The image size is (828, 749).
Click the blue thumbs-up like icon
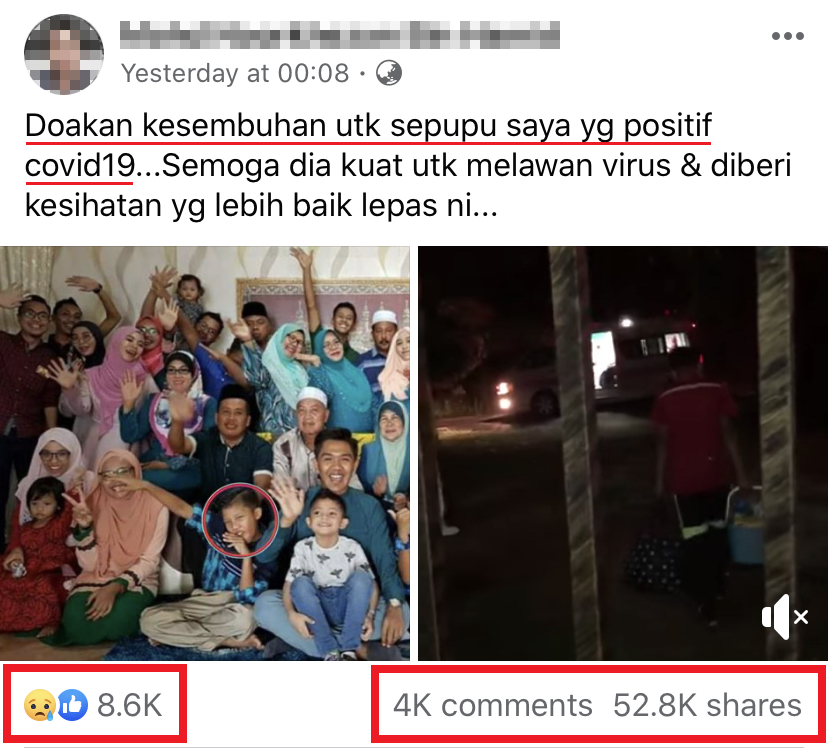72,705
